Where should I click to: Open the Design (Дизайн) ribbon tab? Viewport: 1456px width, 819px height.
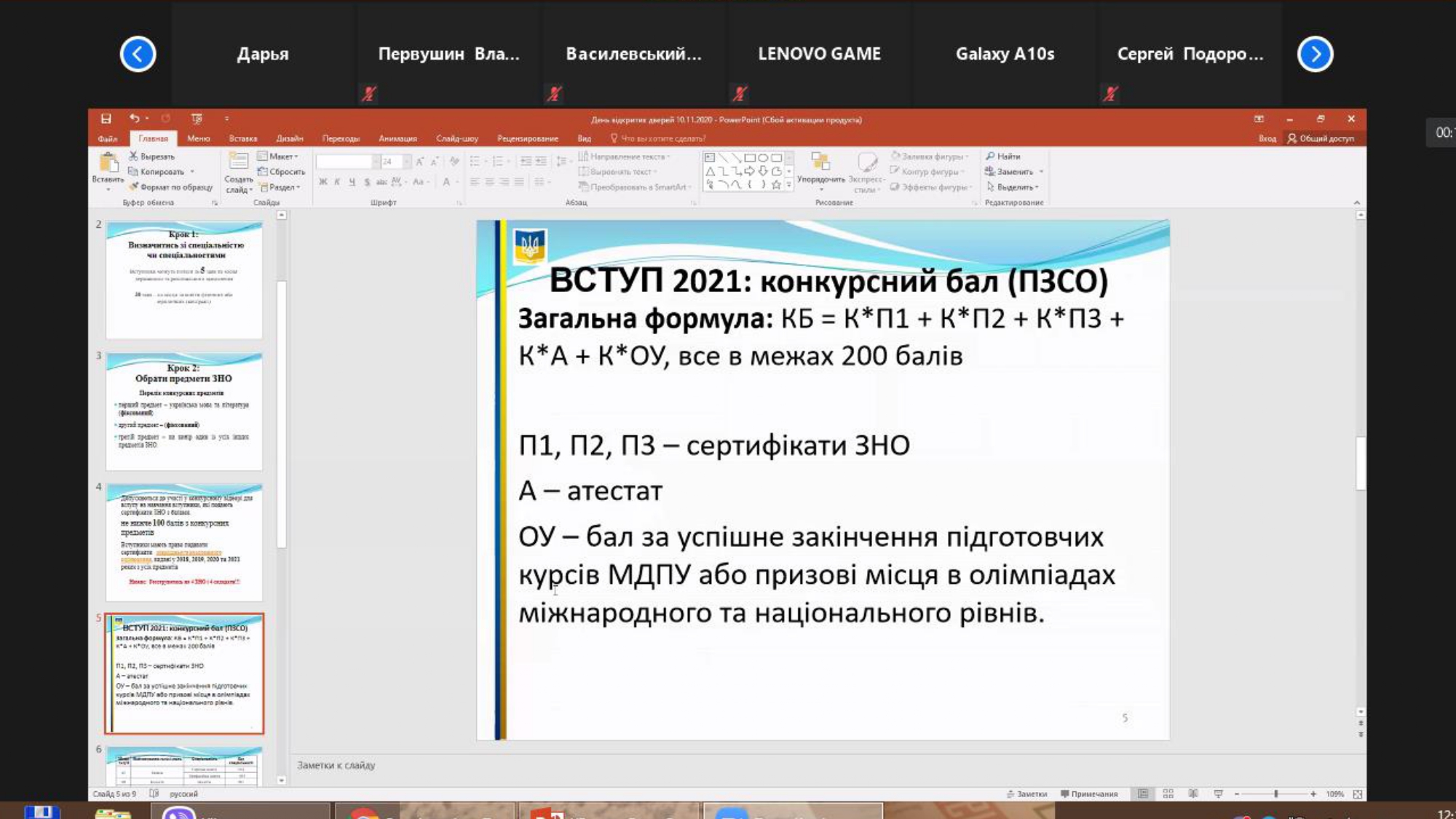coord(289,138)
